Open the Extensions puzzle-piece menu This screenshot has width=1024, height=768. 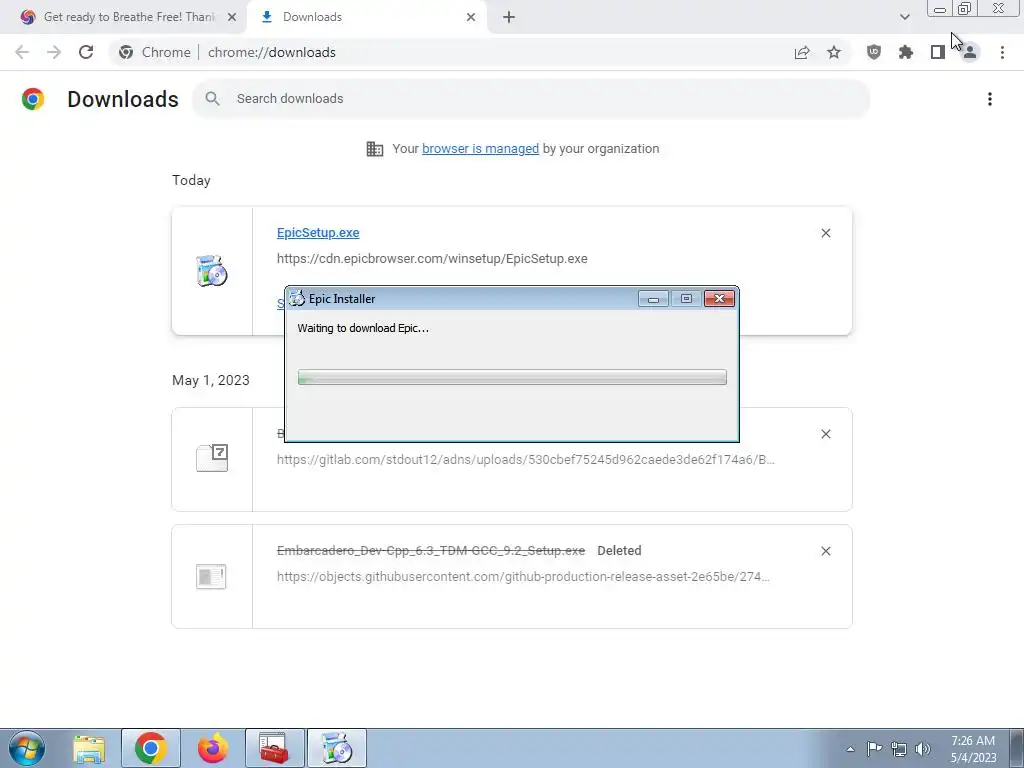(x=906, y=52)
